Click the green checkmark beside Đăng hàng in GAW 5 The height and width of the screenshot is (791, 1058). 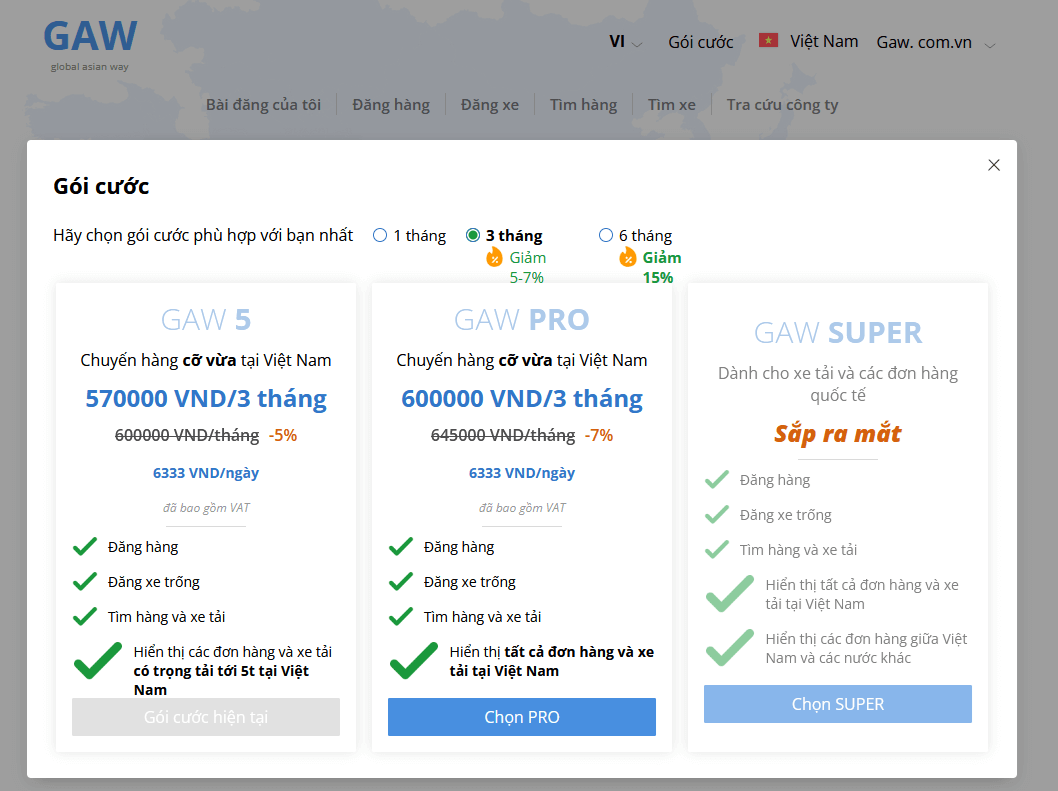click(x=85, y=547)
